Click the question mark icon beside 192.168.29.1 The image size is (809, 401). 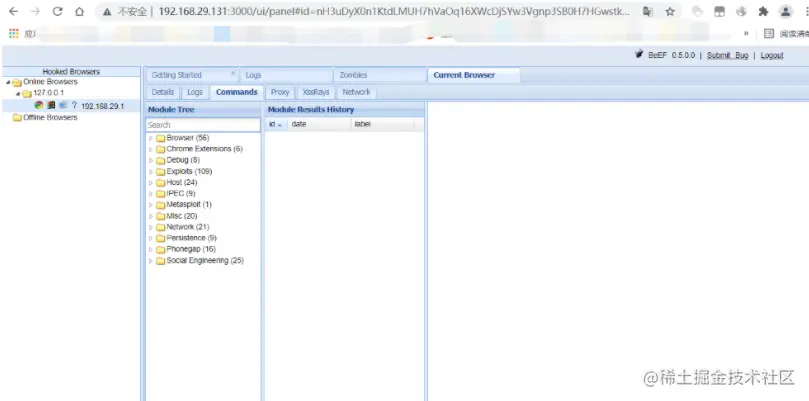coord(74,106)
